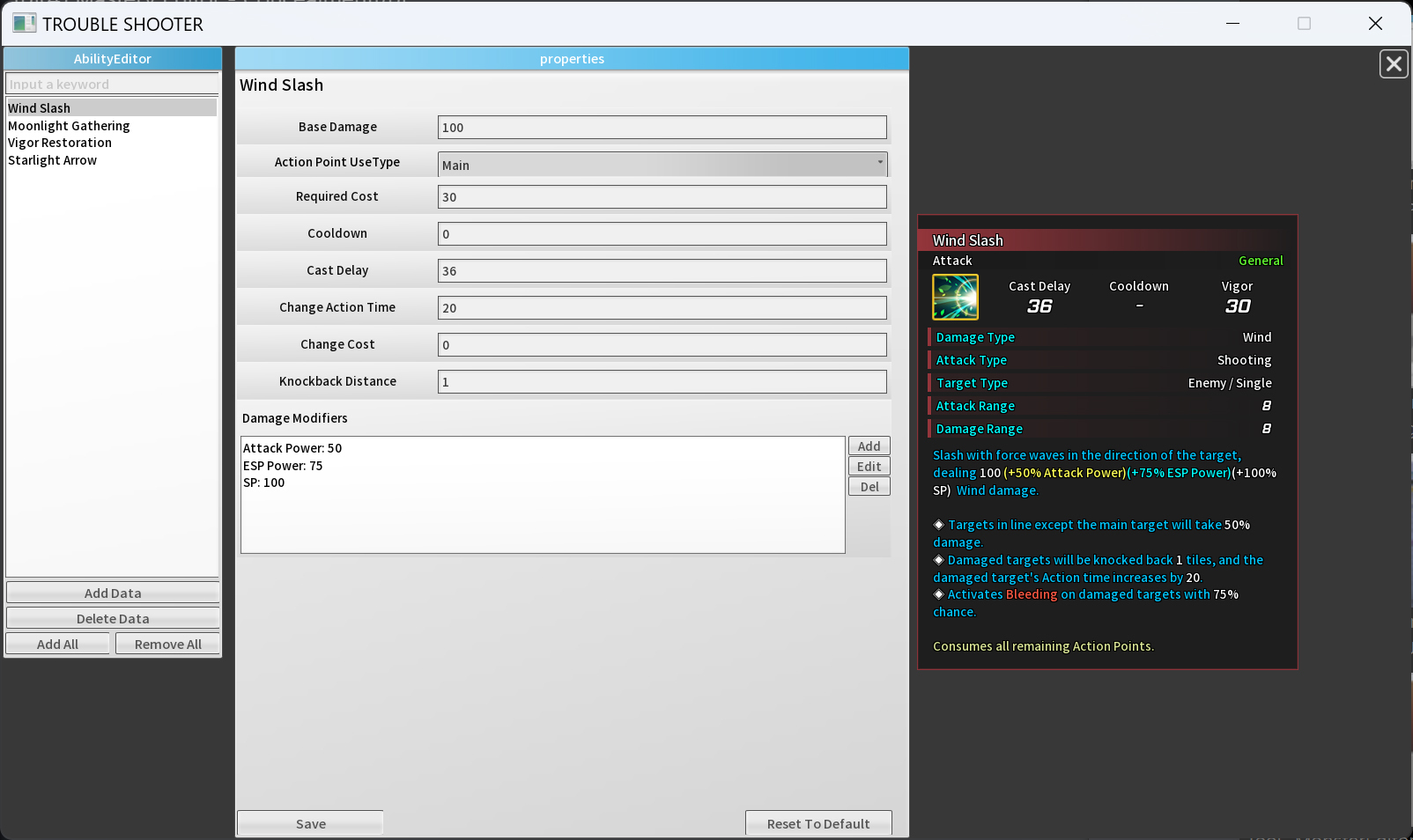Select the Wind Slash list entry
Image resolution: width=1413 pixels, height=840 pixels.
coord(40,108)
